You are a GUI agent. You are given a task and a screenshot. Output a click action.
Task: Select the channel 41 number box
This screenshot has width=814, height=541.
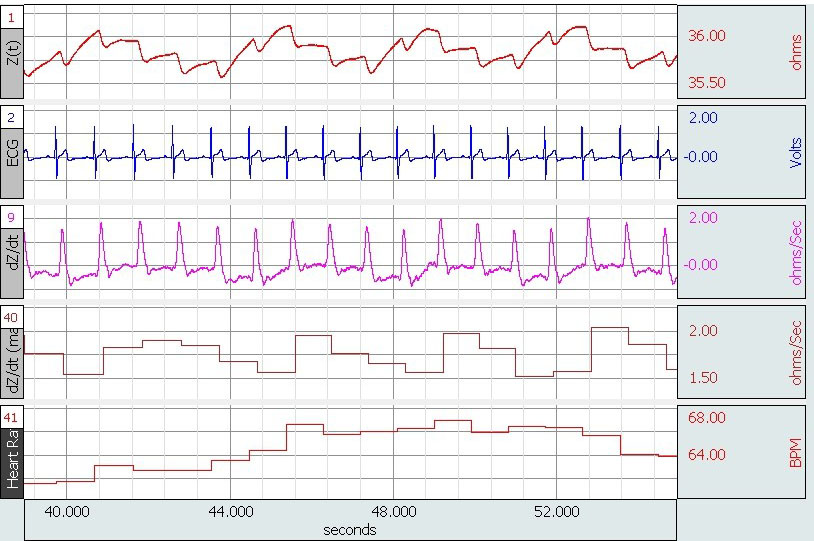click(12, 417)
